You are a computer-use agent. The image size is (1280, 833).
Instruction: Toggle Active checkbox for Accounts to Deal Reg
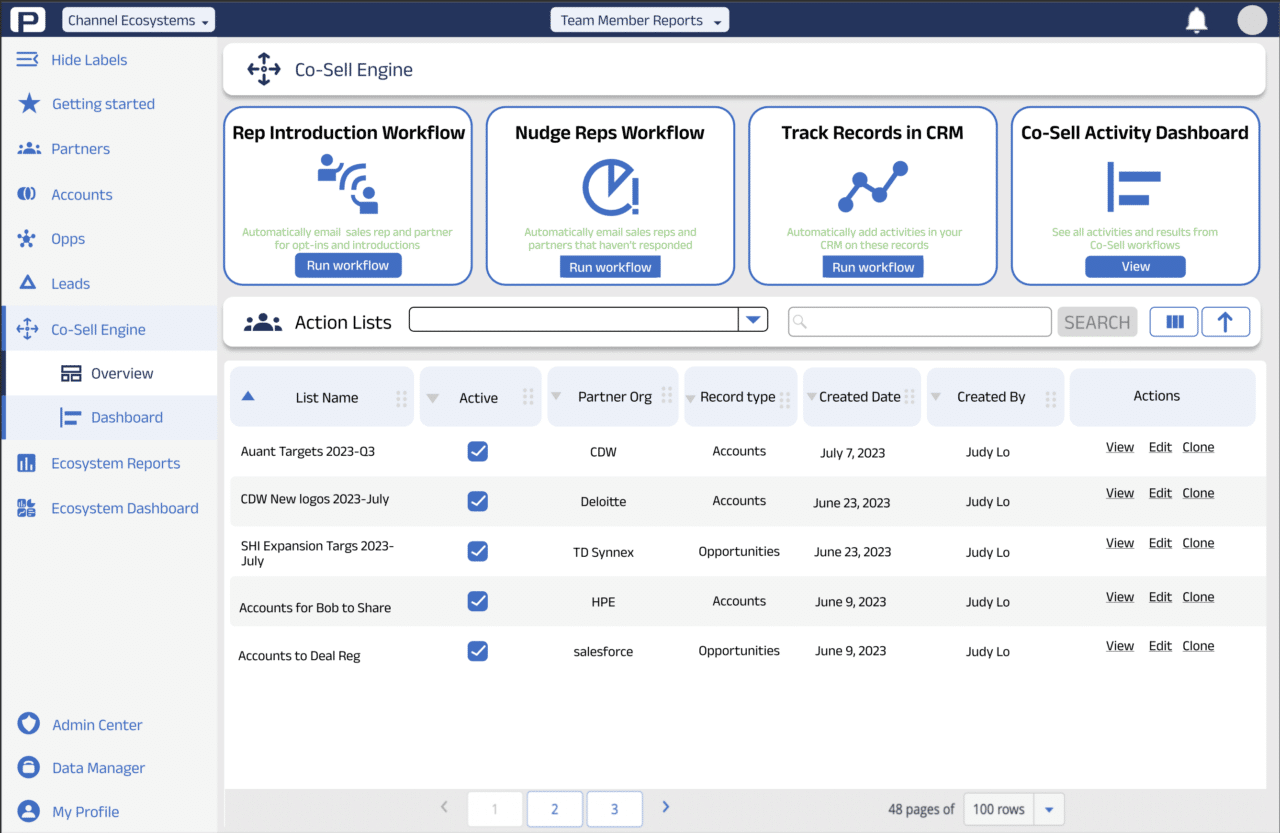pos(478,651)
